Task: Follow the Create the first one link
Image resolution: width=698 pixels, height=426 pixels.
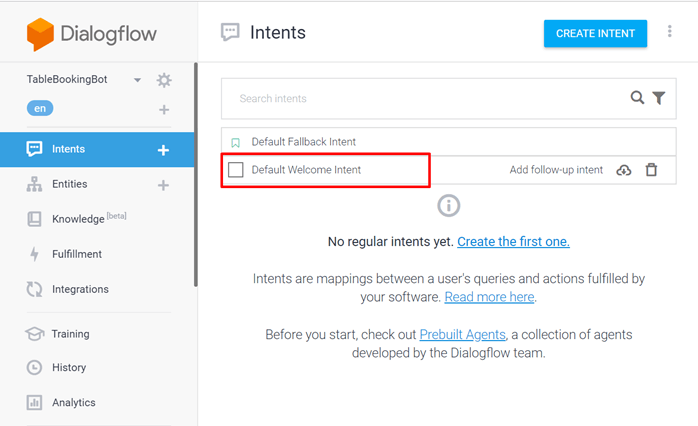Action: coord(513,241)
